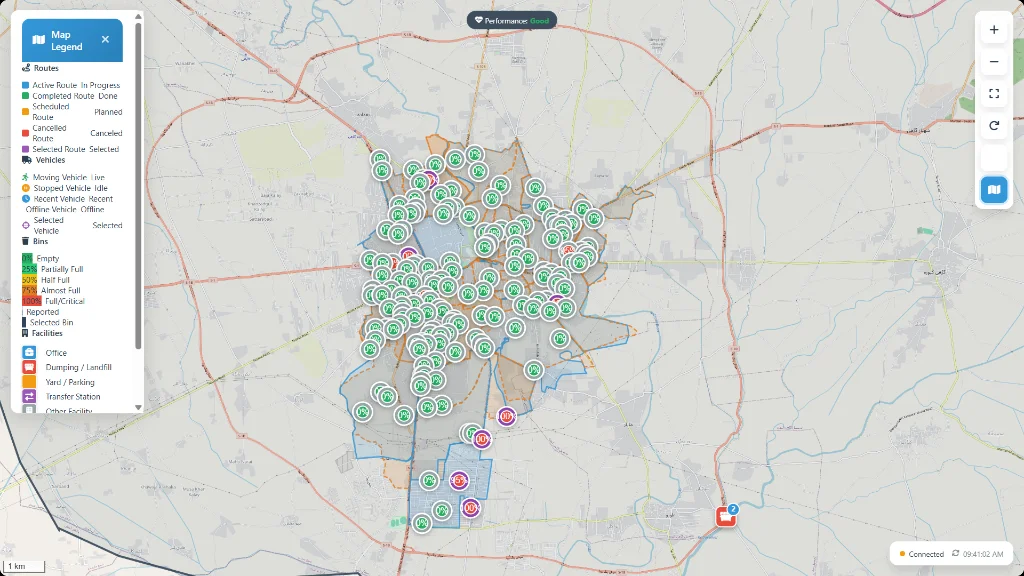The image size is (1024, 576).
Task: Click the legend vertical scrollbar thumb
Action: (138, 186)
